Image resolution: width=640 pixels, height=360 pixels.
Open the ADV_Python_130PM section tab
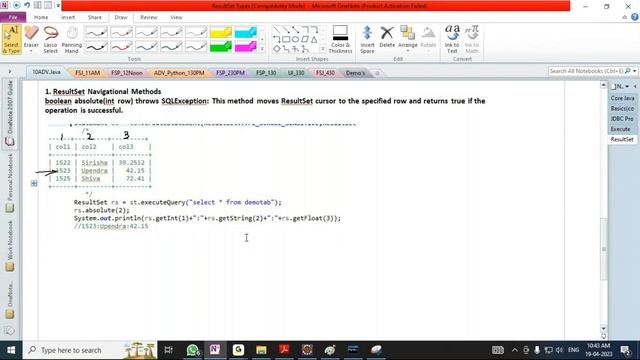point(179,73)
